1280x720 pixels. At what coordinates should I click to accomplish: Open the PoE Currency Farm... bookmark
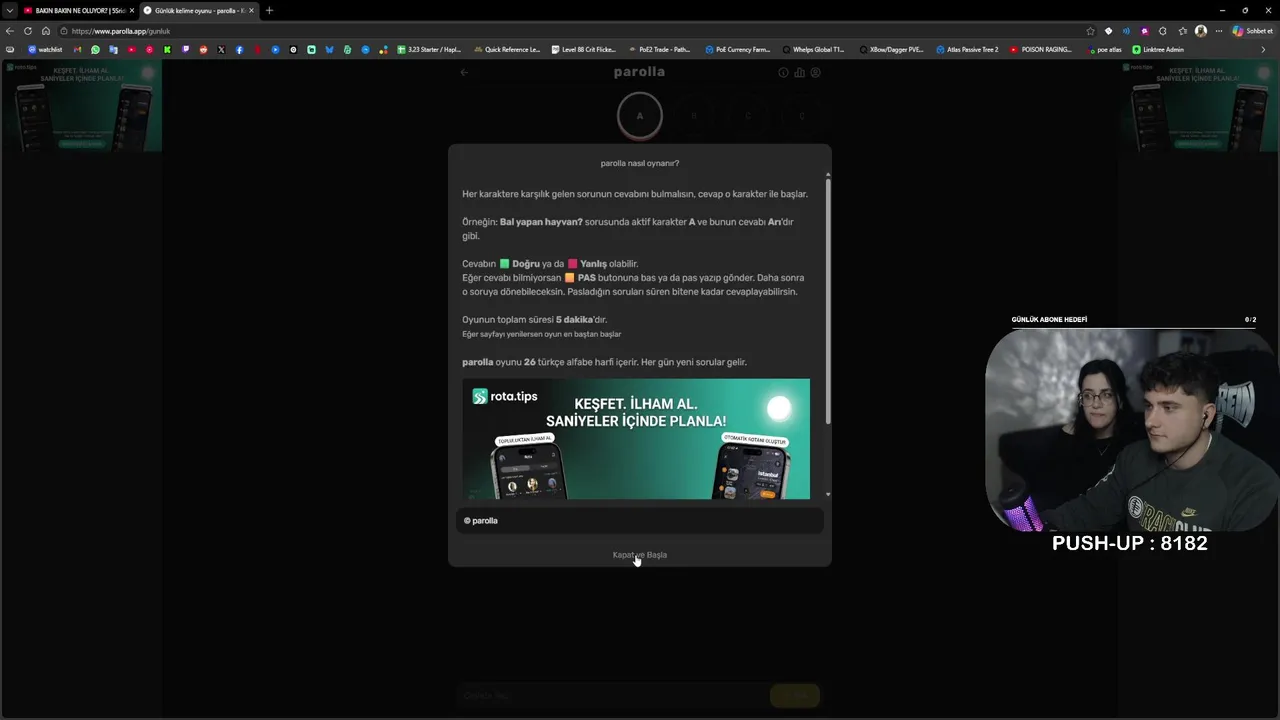[738, 49]
